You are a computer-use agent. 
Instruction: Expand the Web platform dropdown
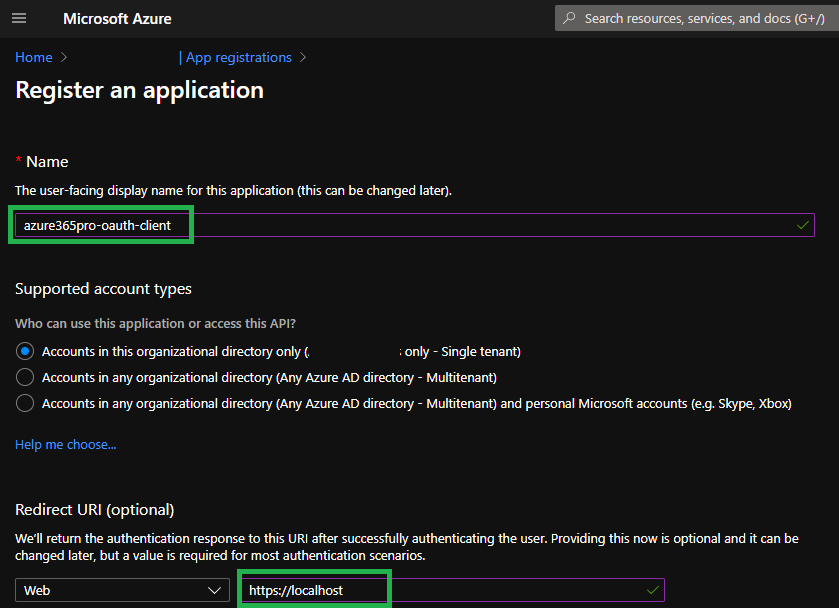tap(123, 590)
